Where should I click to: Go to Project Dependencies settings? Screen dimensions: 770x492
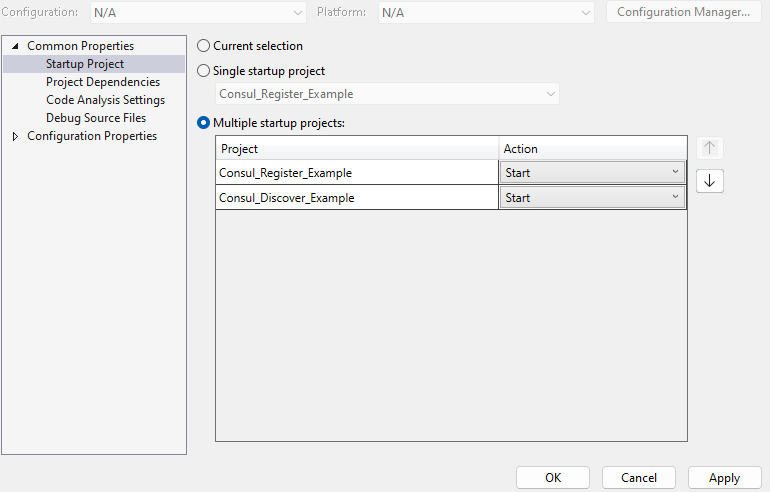[102, 82]
